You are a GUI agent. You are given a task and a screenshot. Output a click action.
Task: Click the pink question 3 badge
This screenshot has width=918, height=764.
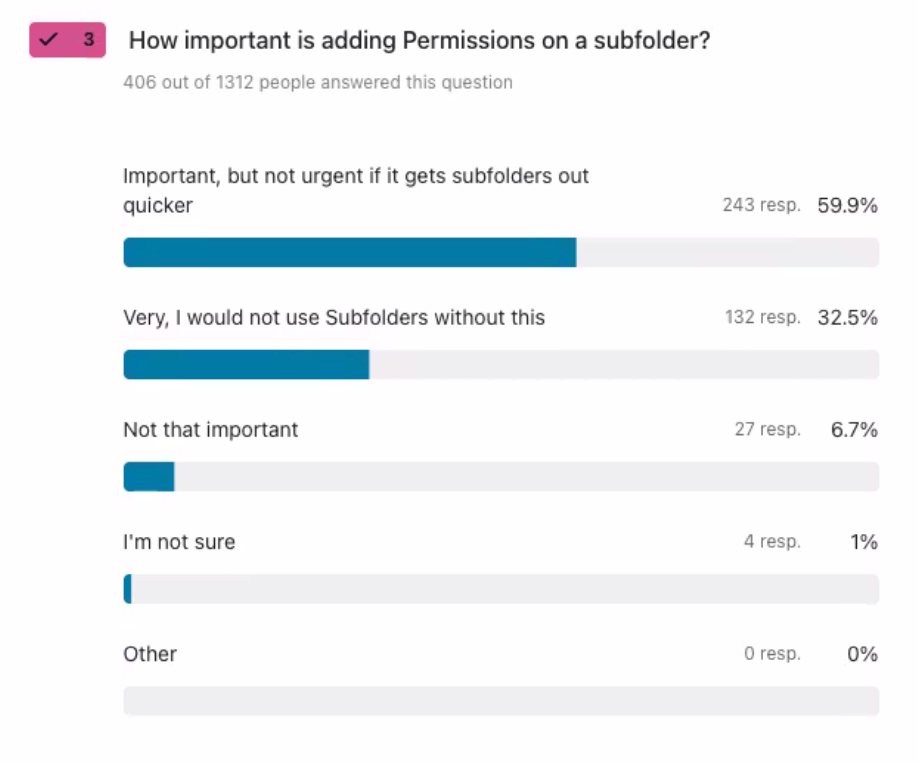click(67, 40)
